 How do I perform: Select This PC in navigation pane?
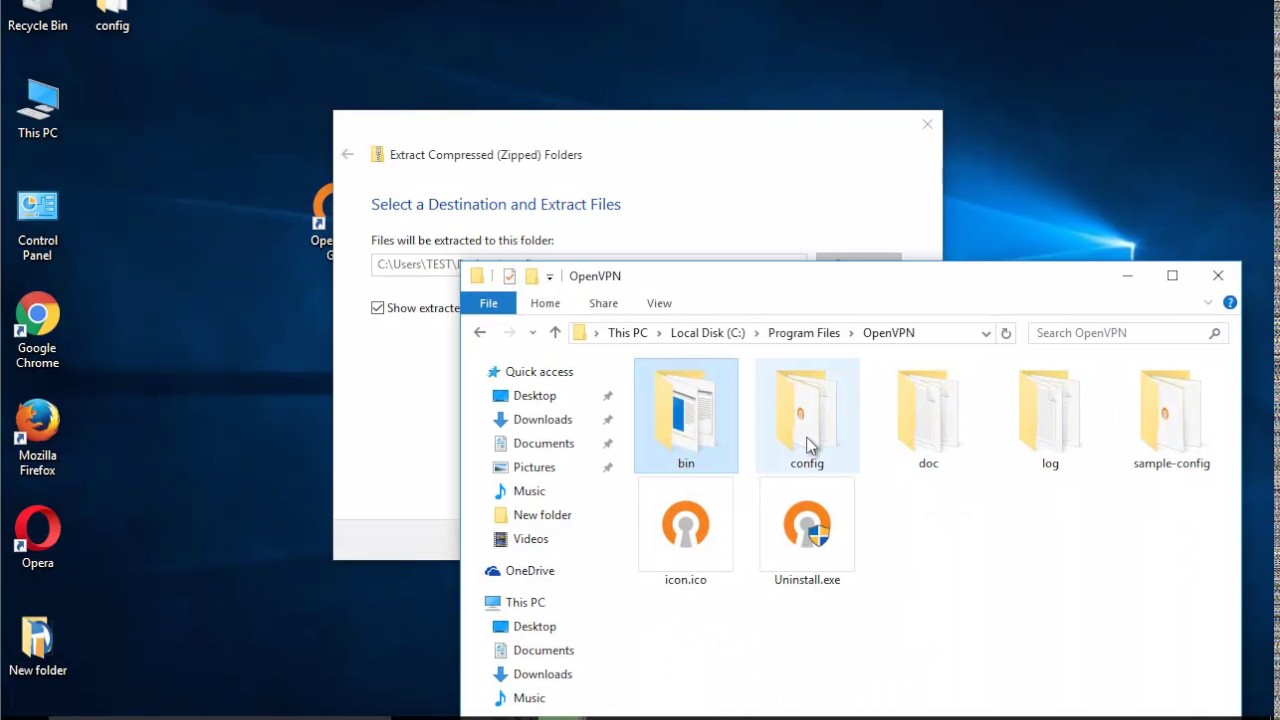(x=525, y=603)
